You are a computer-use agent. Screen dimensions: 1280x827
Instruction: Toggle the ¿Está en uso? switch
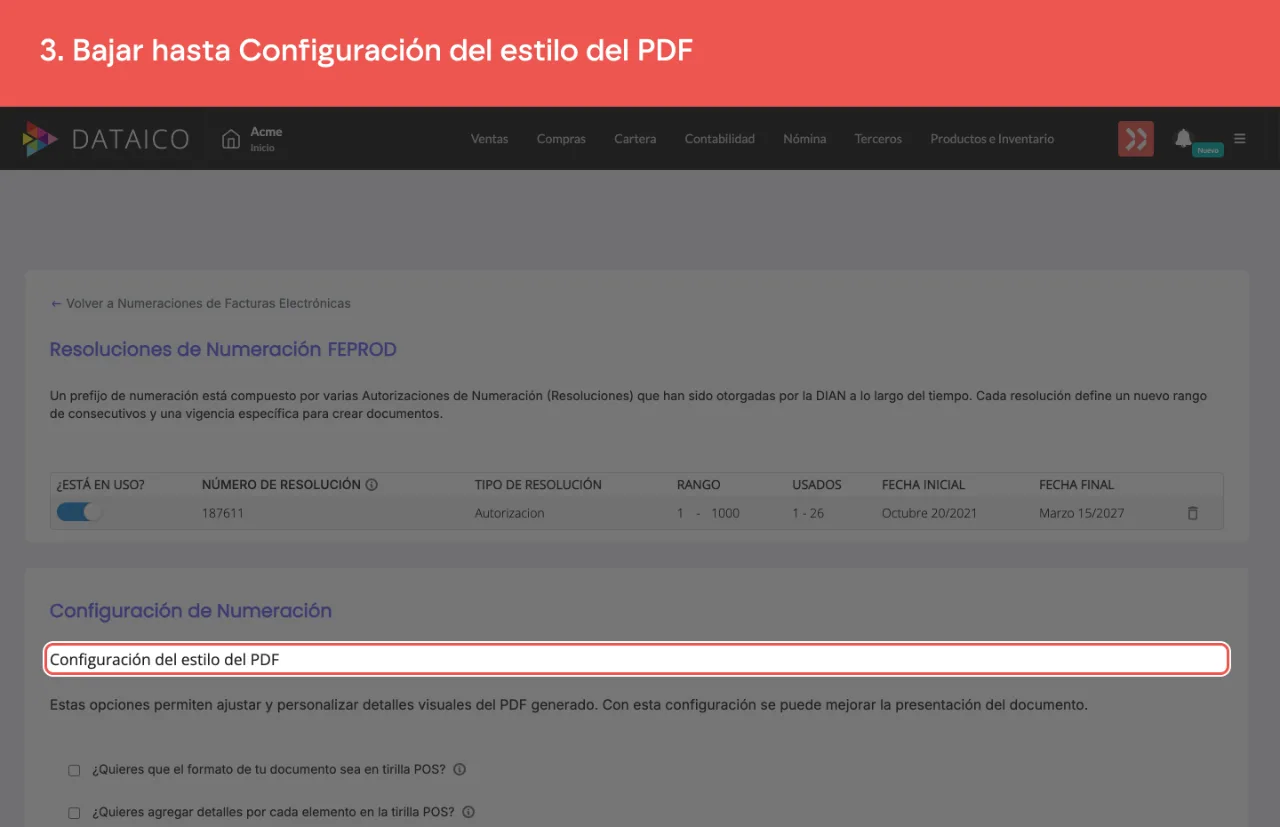click(x=79, y=512)
